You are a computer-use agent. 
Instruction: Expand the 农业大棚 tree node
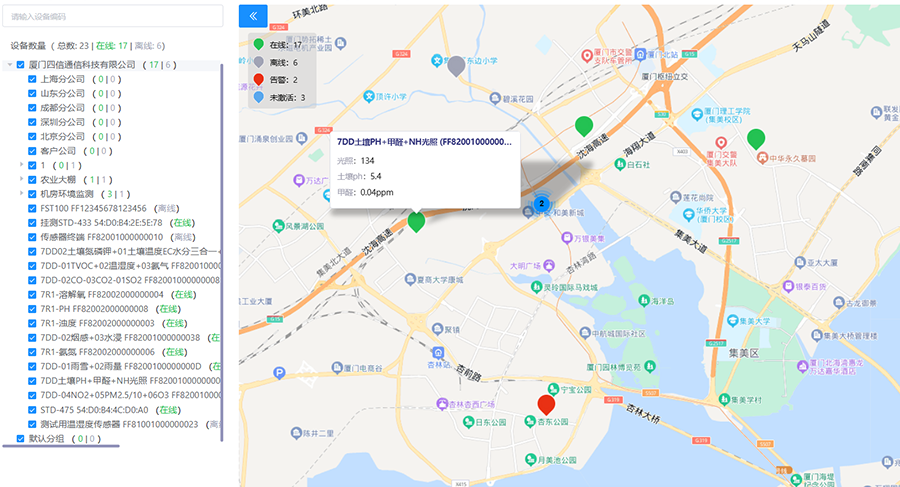point(21,179)
